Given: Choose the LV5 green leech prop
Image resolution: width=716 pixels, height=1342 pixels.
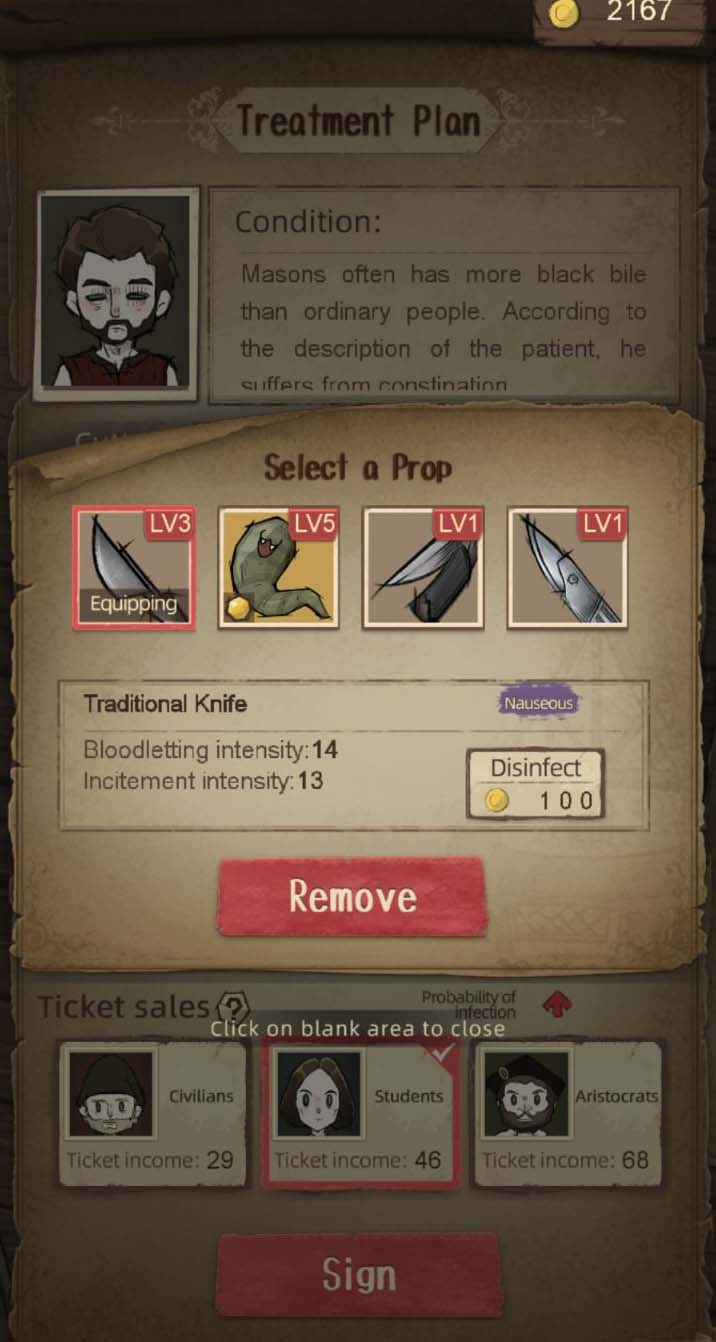Looking at the screenshot, I should (278, 567).
